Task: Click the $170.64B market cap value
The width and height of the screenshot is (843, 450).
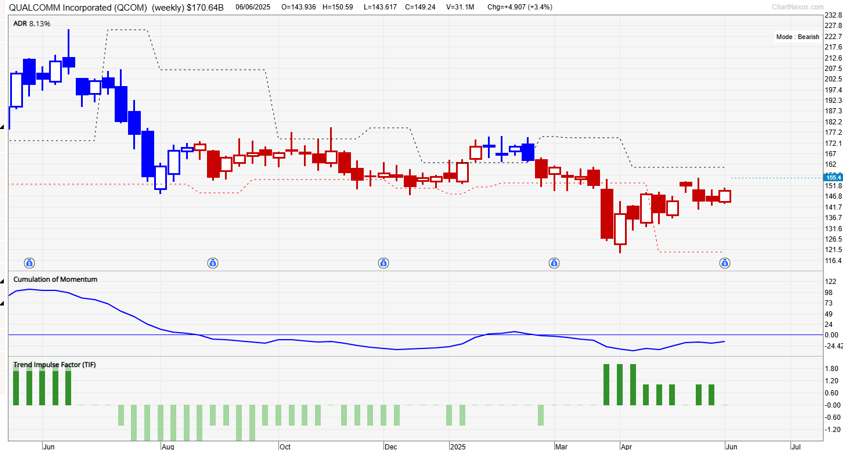Action: pos(206,8)
